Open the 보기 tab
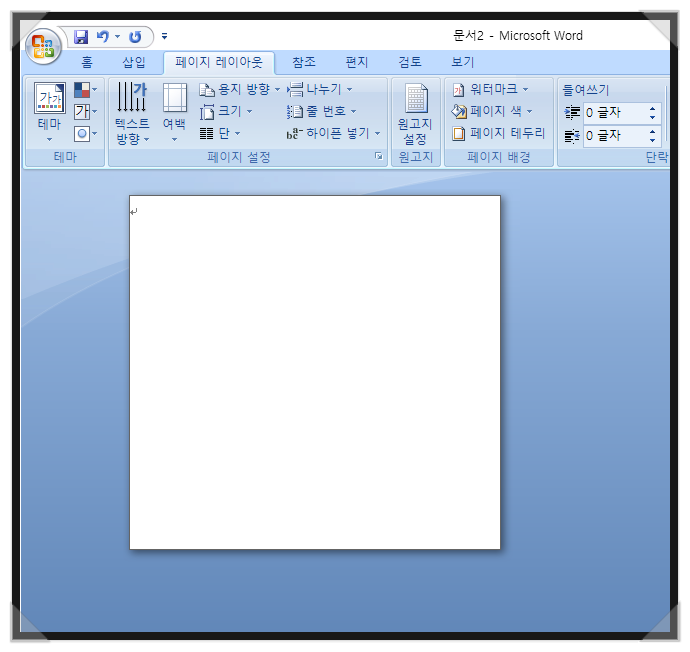This screenshot has width=690, height=652. click(x=463, y=62)
